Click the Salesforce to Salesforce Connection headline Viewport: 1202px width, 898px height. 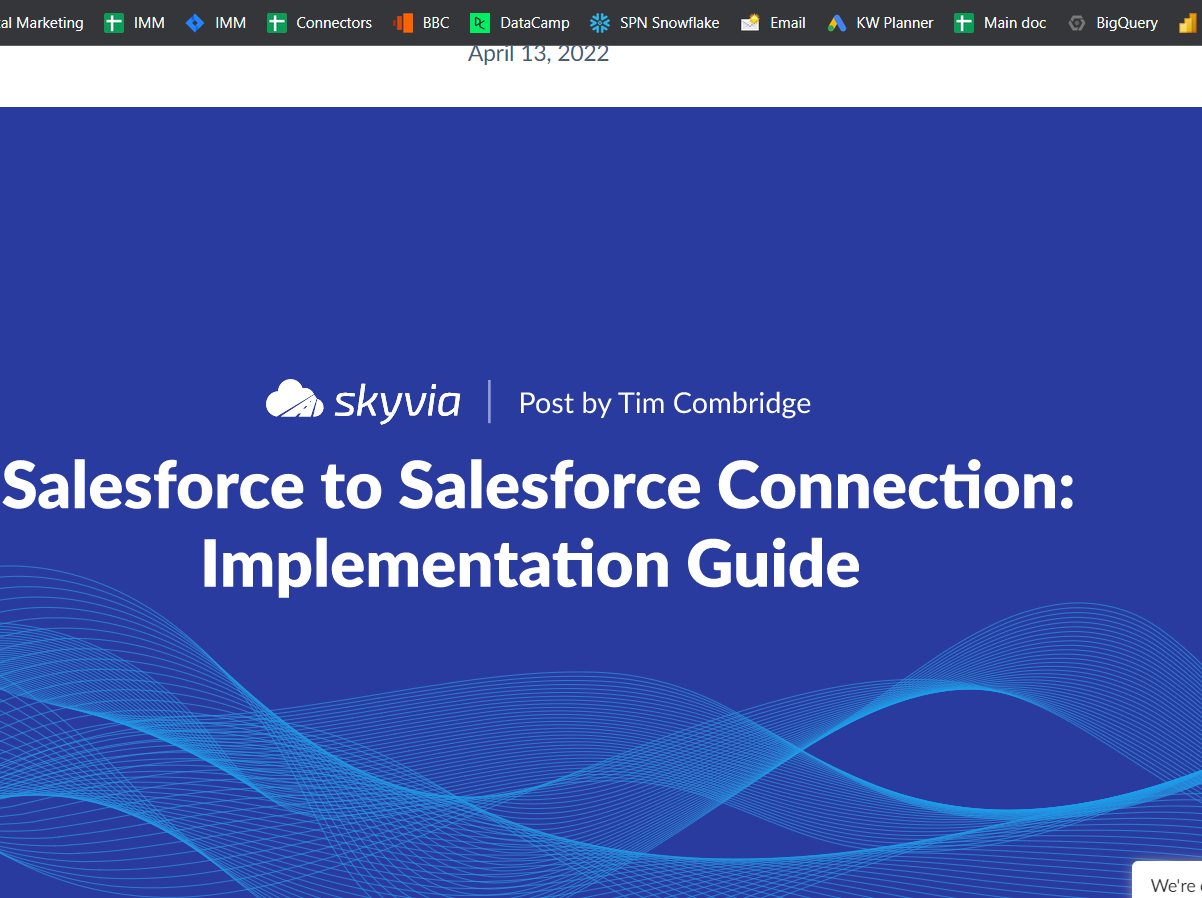tap(538, 487)
